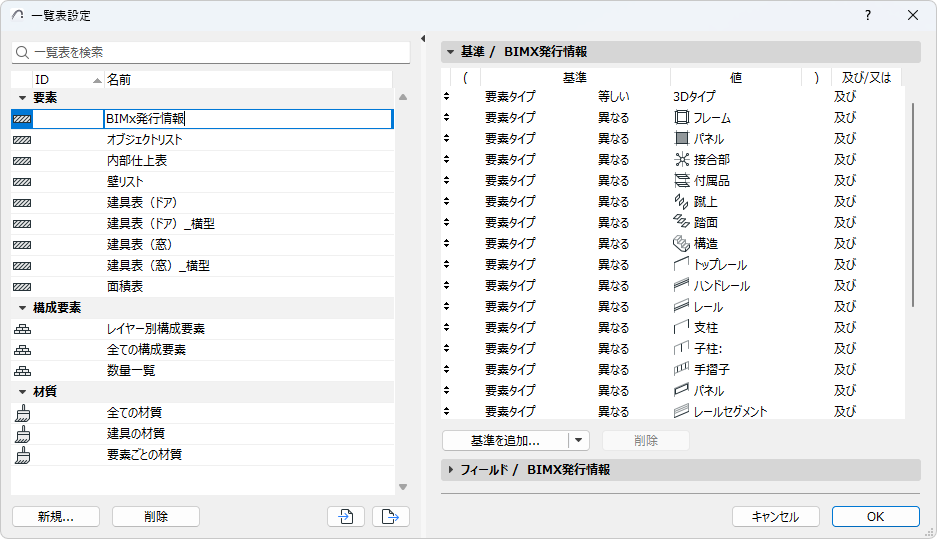The height and width of the screenshot is (539, 937).
Task: Click the フレーム frame type icon
Action: tap(683, 118)
